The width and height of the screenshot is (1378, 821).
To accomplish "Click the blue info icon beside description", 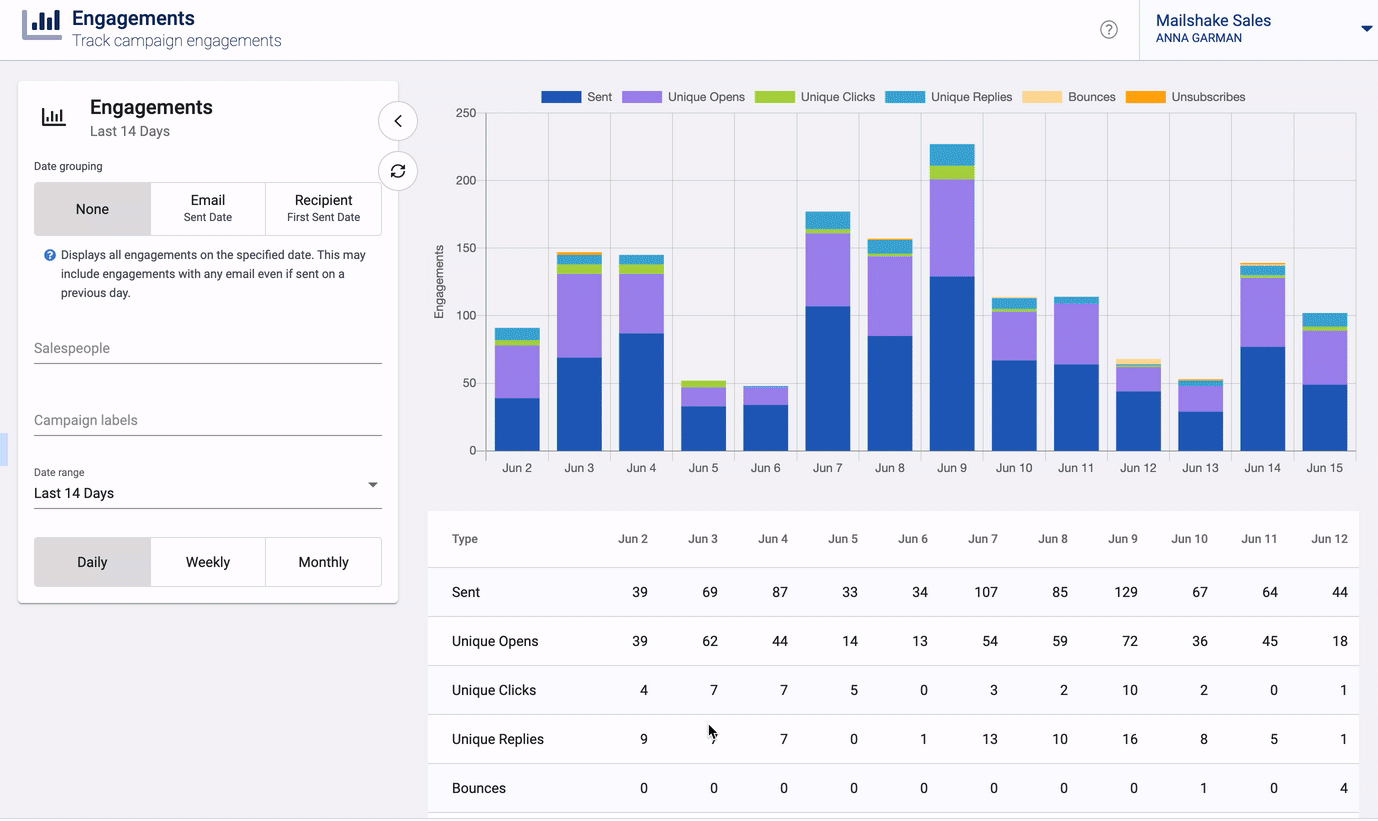I will pos(50,255).
